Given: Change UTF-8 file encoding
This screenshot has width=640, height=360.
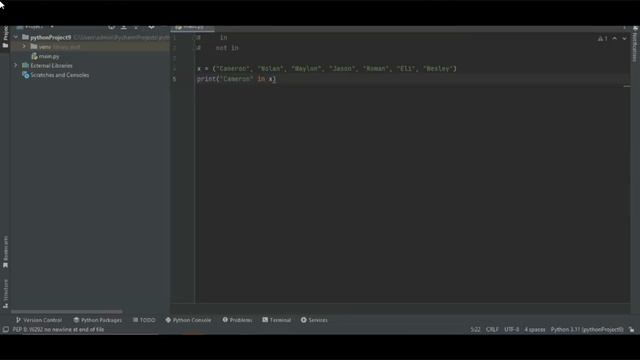Looking at the screenshot, I should click(x=511, y=329).
